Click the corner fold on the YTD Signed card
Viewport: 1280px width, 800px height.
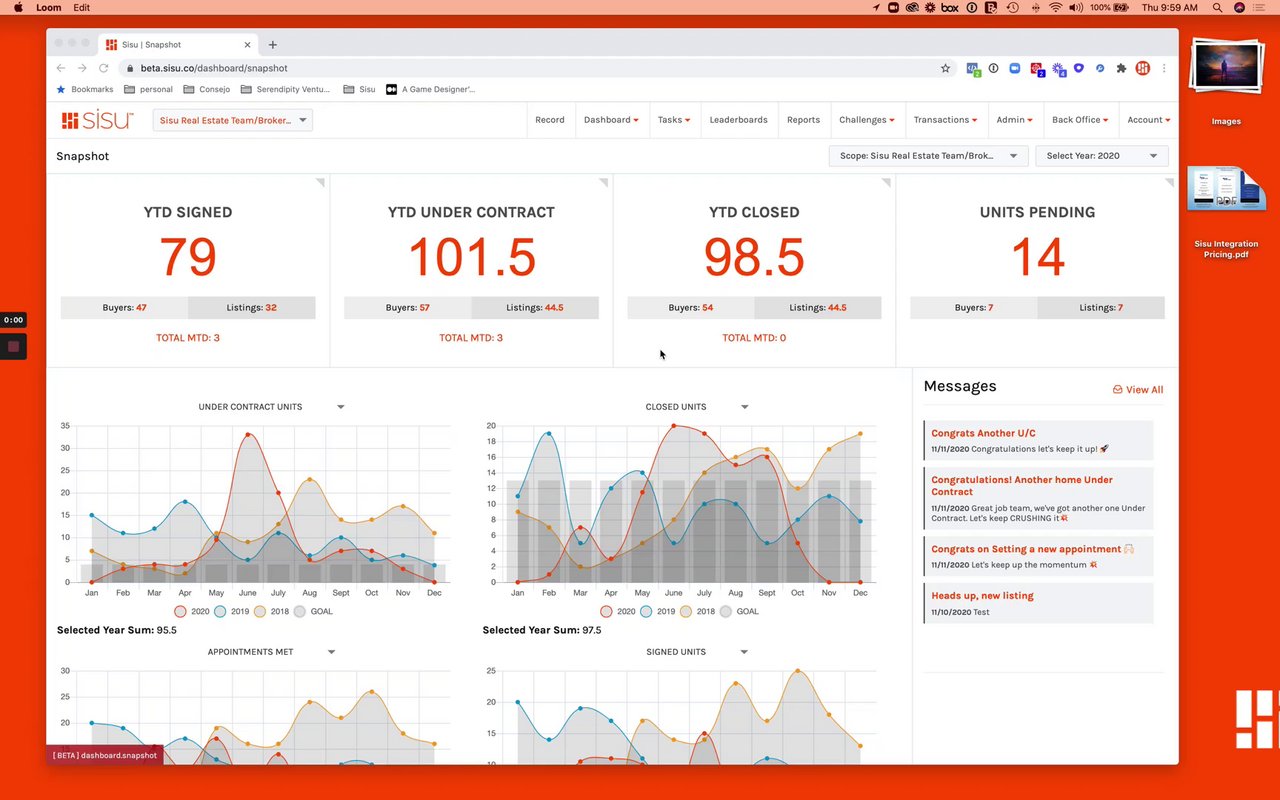(x=320, y=182)
